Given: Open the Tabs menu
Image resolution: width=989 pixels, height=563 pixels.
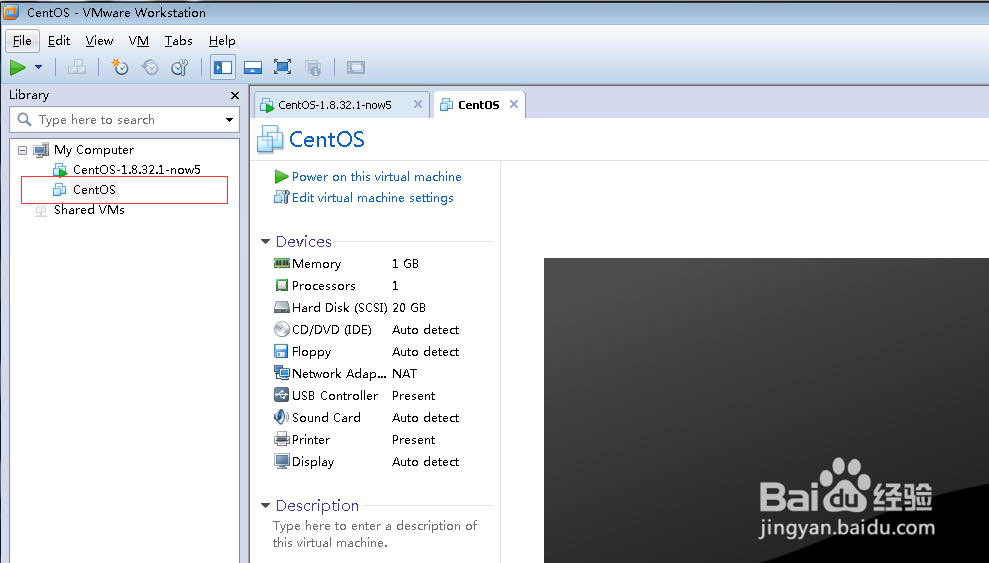Looking at the screenshot, I should tap(178, 41).
